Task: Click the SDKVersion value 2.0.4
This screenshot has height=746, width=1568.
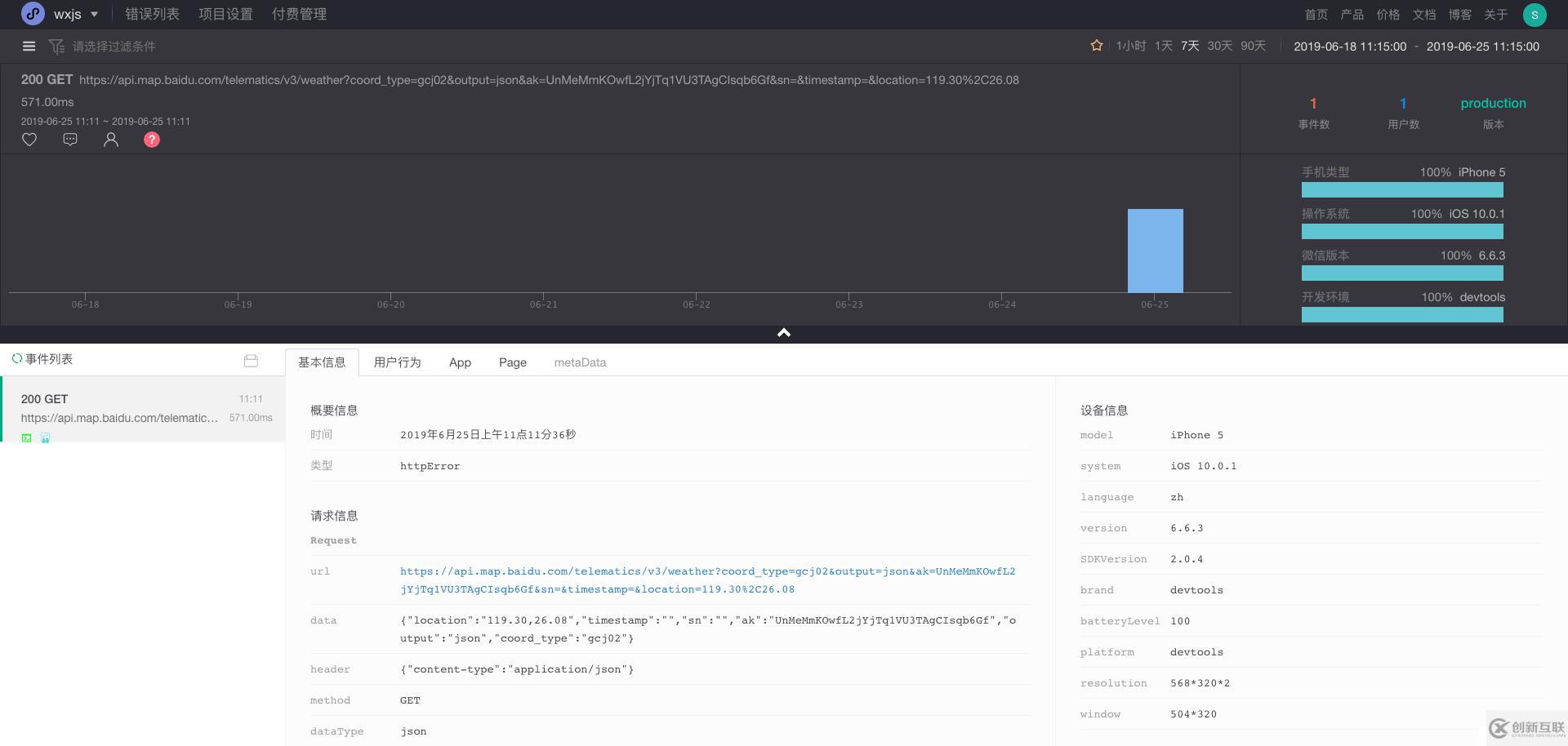Action: [1187, 559]
